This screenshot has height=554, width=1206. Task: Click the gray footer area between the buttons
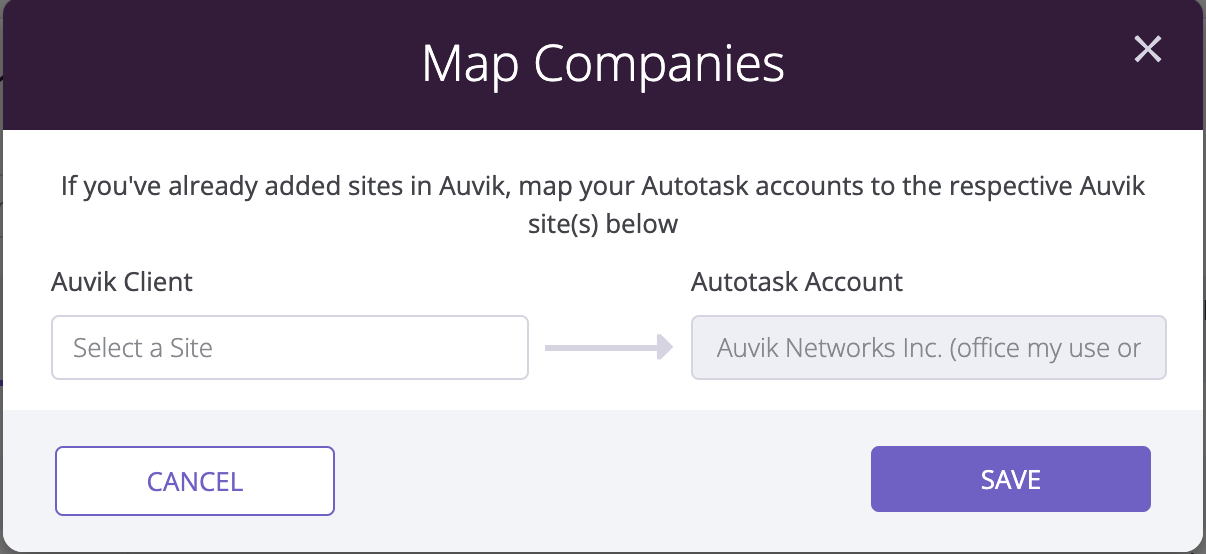coord(603,480)
